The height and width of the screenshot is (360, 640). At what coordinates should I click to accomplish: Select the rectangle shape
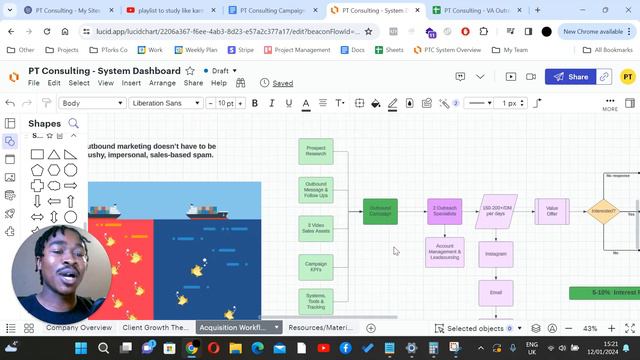click(x=37, y=154)
